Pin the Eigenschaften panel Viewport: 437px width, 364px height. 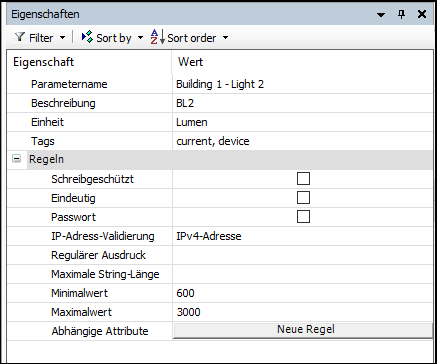click(x=402, y=14)
